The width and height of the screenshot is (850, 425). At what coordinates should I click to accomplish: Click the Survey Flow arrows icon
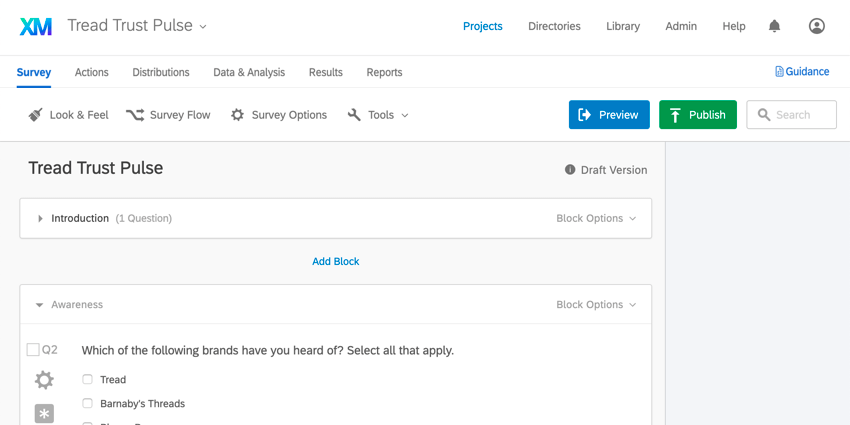[135, 115]
